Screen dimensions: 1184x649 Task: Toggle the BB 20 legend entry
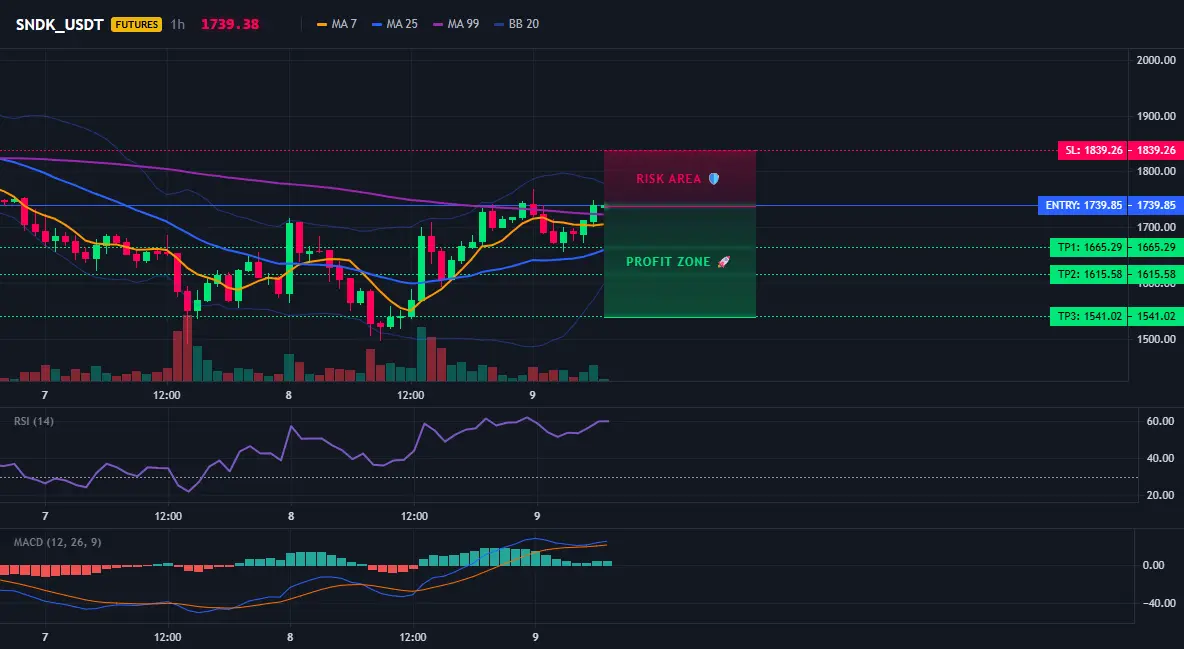click(516, 24)
